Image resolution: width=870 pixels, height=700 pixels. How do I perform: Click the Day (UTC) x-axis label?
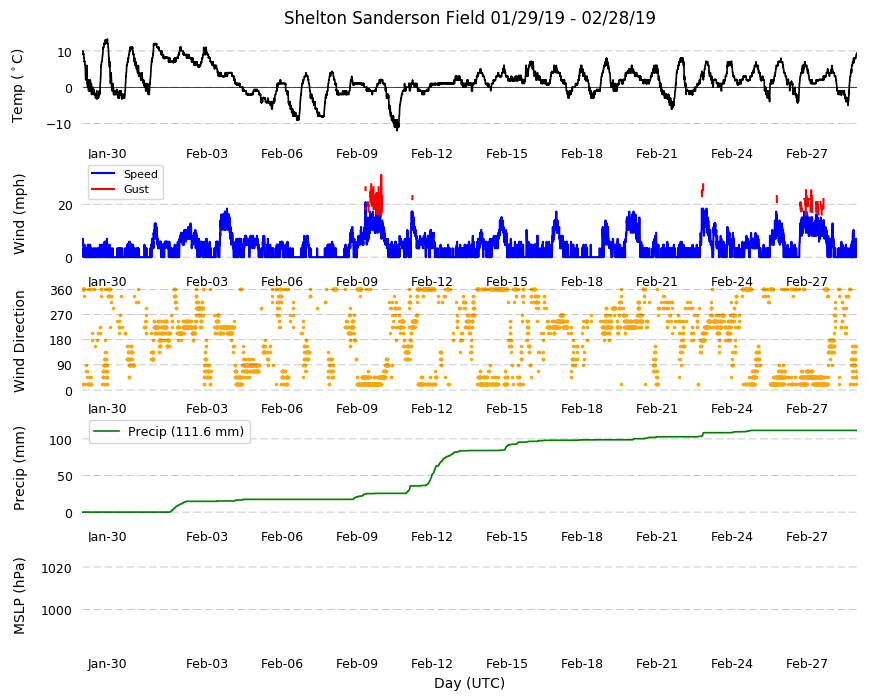pyautogui.click(x=469, y=683)
